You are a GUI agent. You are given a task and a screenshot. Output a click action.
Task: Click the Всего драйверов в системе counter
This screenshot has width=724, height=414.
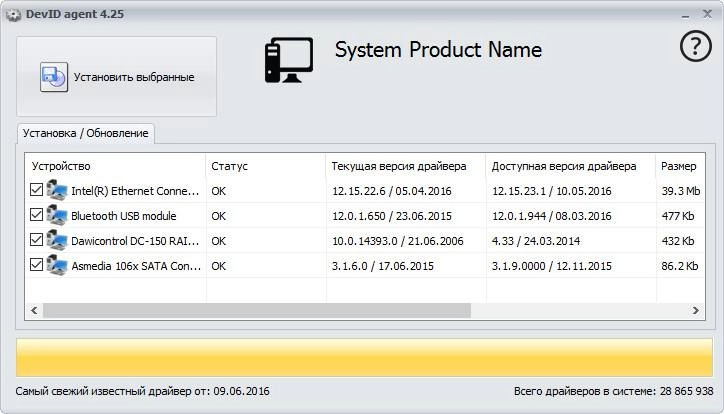pos(614,391)
